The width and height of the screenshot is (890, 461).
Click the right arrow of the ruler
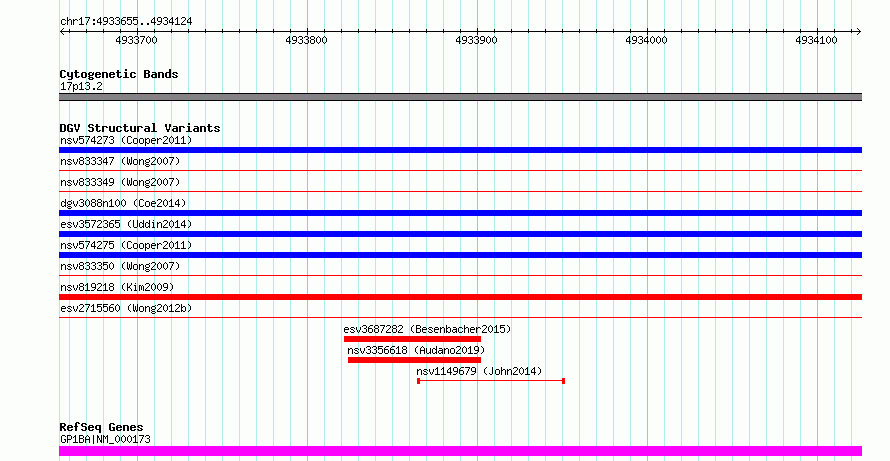tap(858, 32)
